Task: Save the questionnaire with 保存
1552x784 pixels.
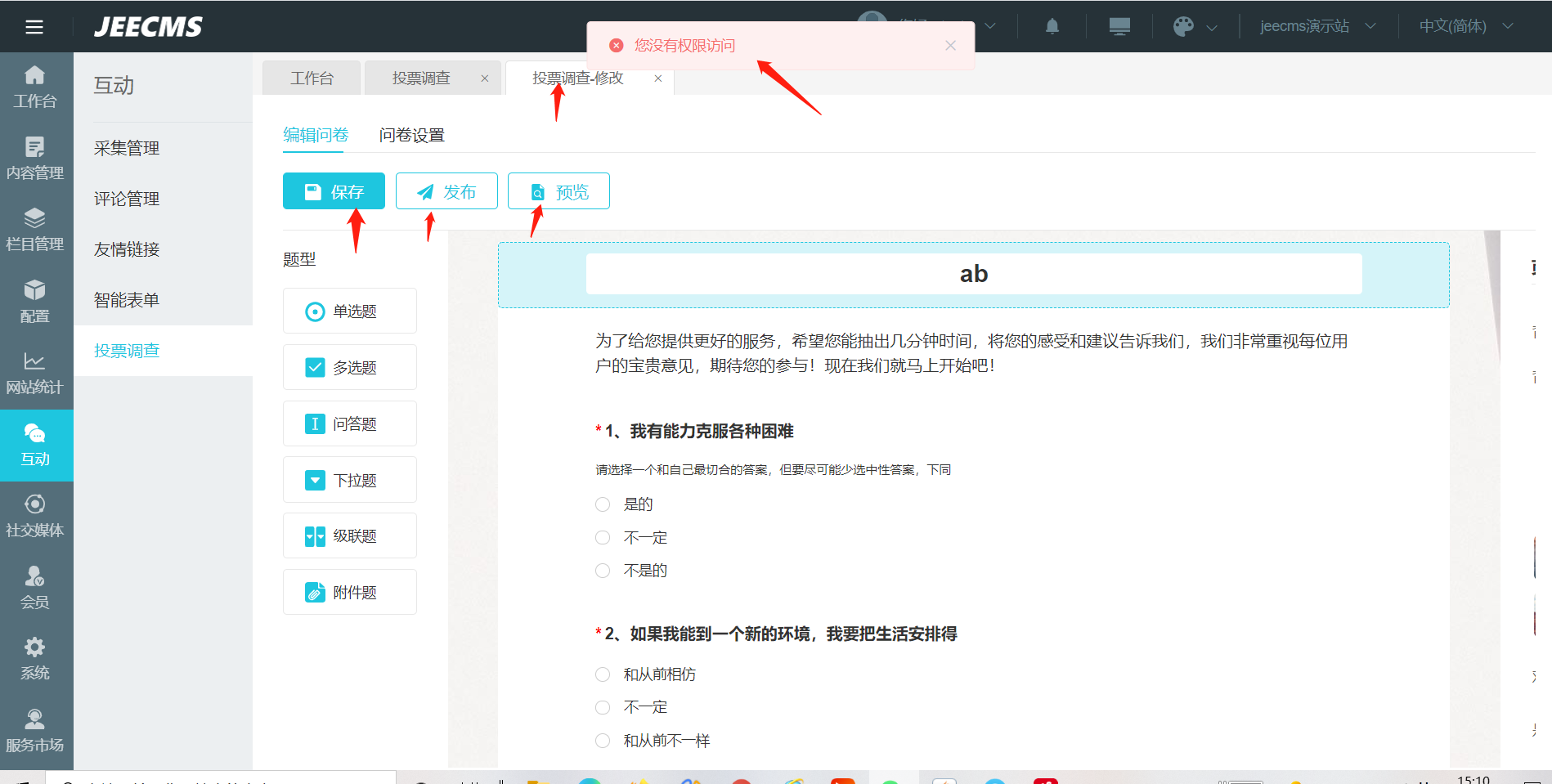Action: (x=334, y=191)
